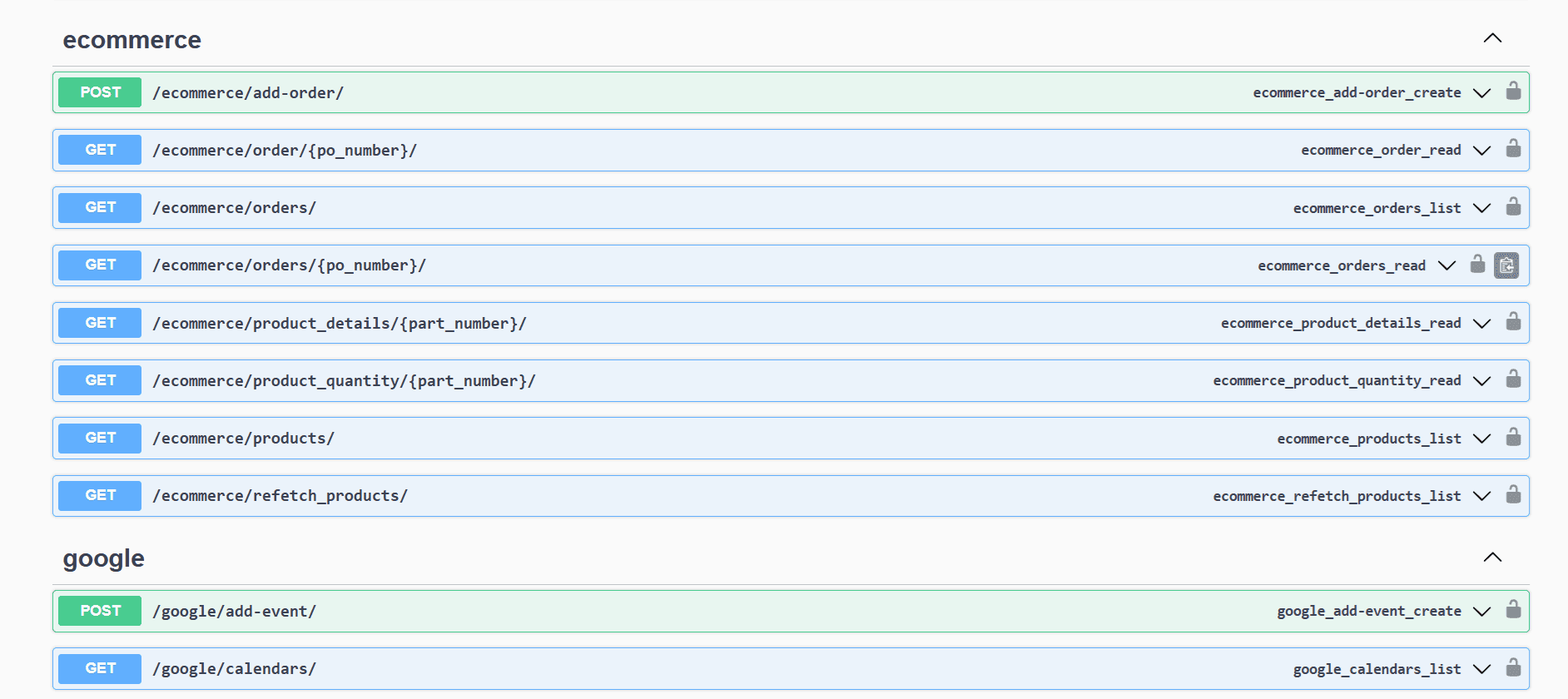Copy the /ecommerce/orders/{po_number}/ path to clipboard
This screenshot has width=1568, height=699.
1506,265
